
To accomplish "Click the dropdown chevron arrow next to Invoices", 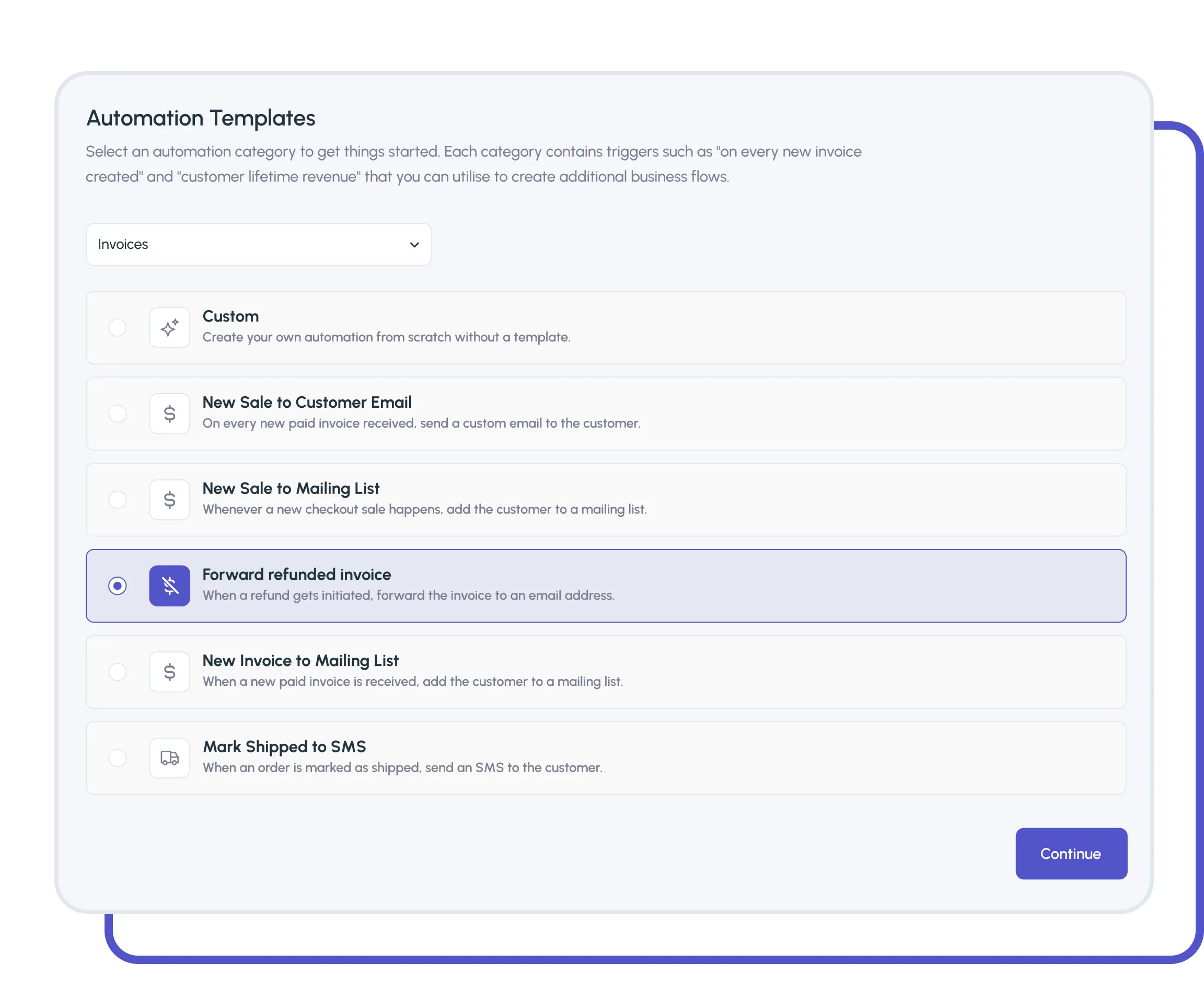I will [x=414, y=245].
